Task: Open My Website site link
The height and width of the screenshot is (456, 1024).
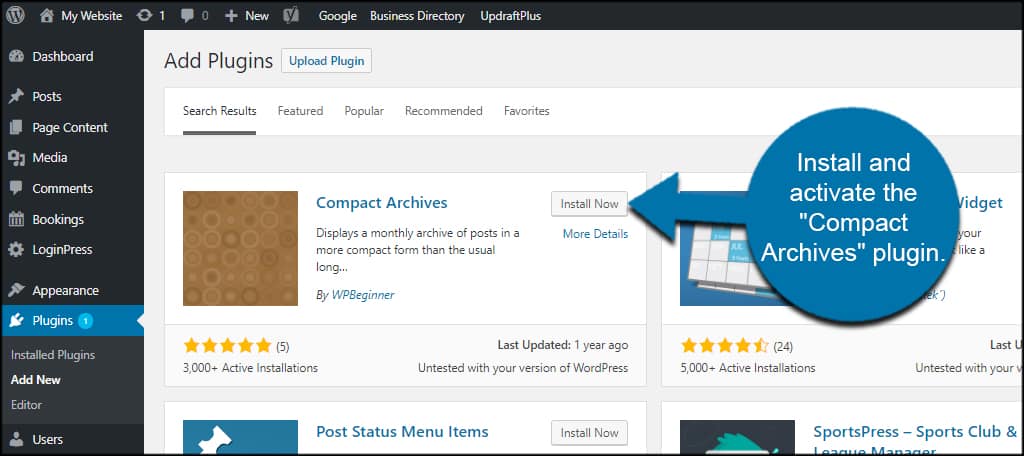Action: coord(91,16)
